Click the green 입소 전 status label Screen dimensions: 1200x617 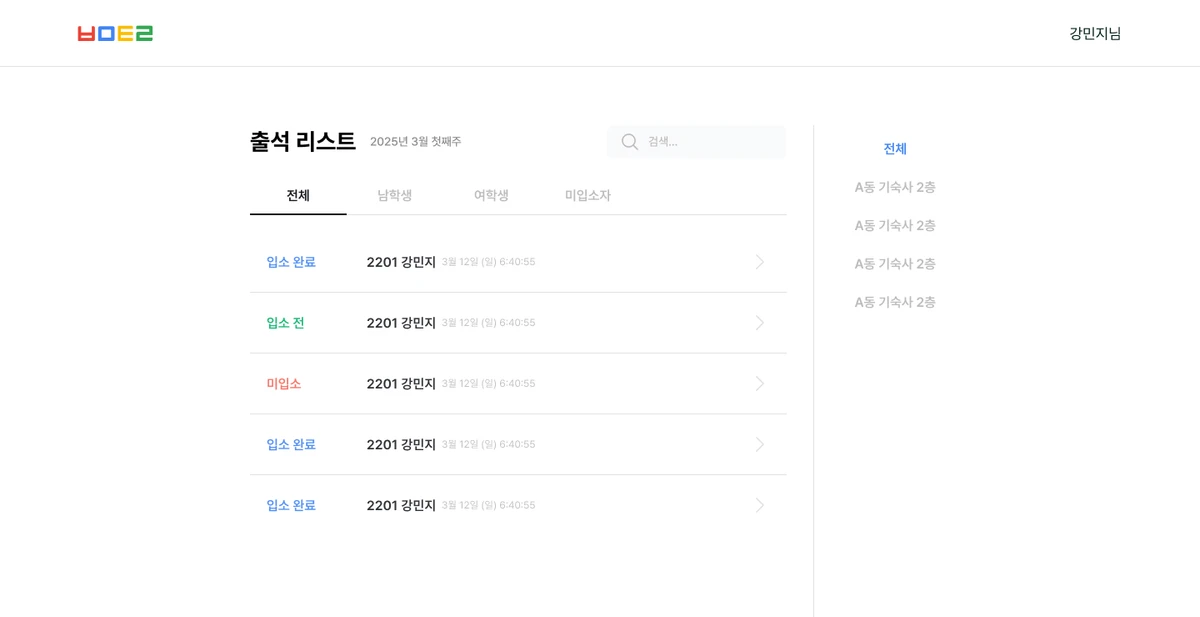click(286, 323)
